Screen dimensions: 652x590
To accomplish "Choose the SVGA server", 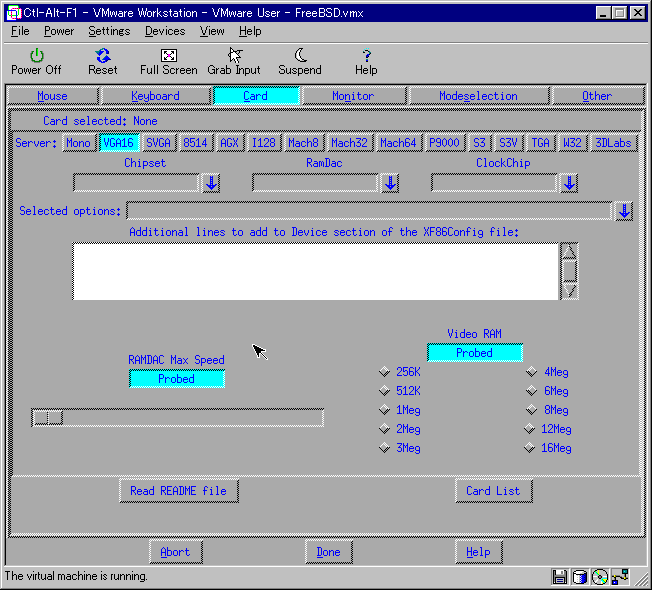I will coord(158,143).
